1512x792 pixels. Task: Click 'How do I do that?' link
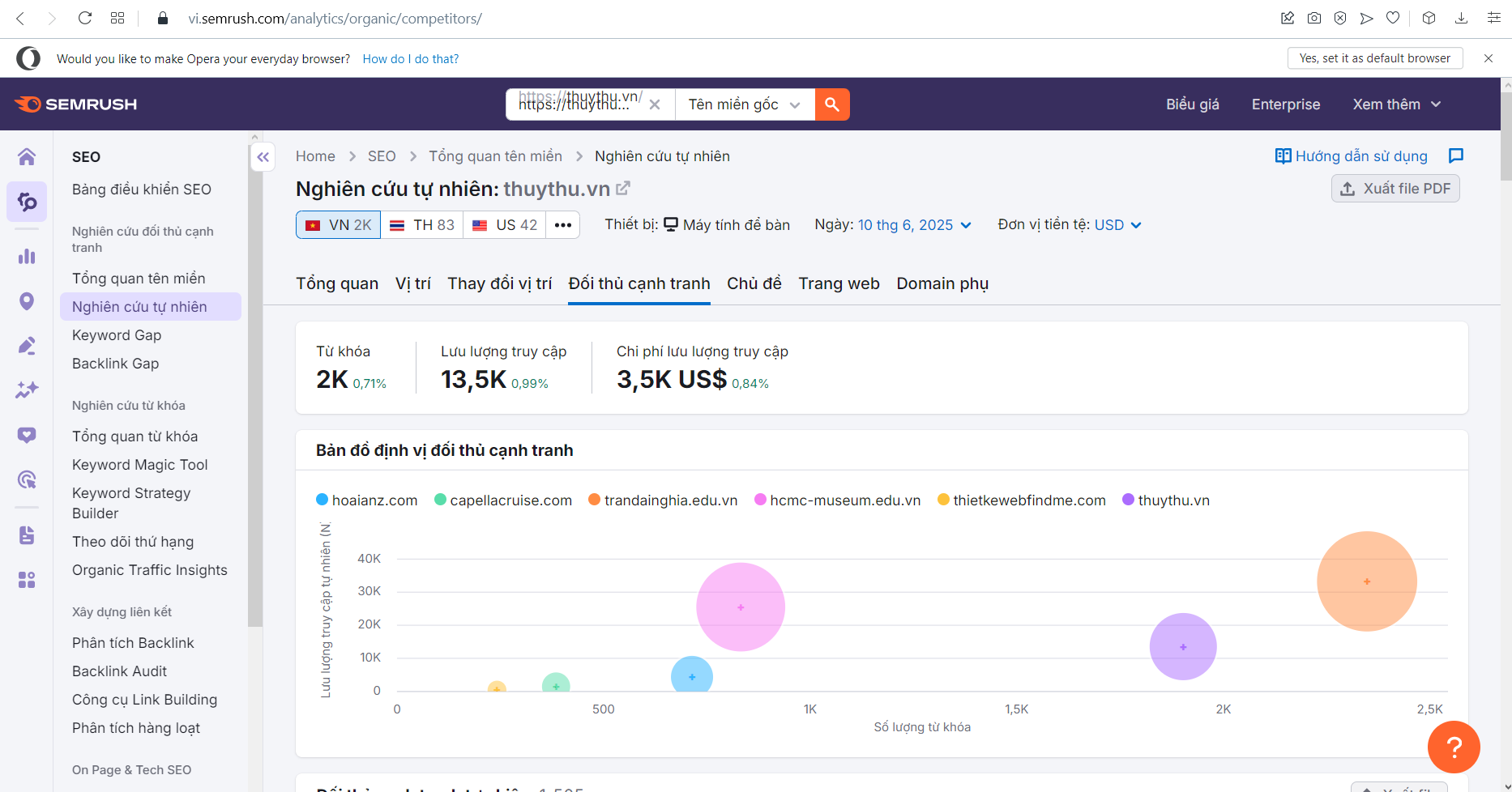click(411, 59)
